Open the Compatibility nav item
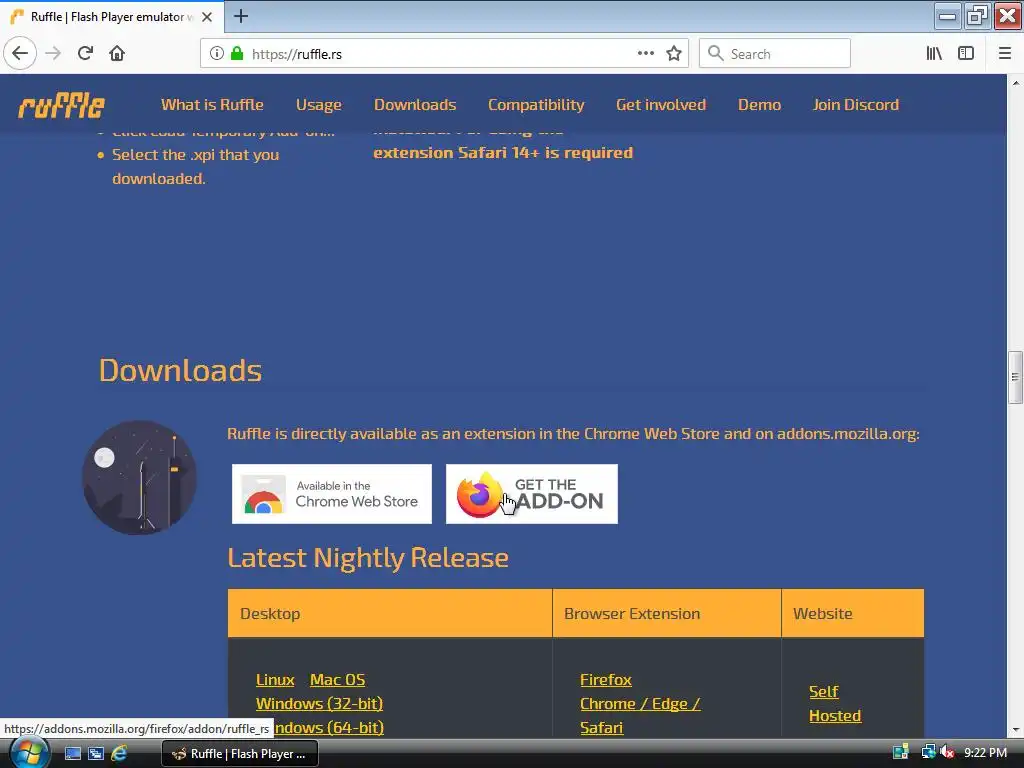The height and width of the screenshot is (768, 1024). [536, 104]
